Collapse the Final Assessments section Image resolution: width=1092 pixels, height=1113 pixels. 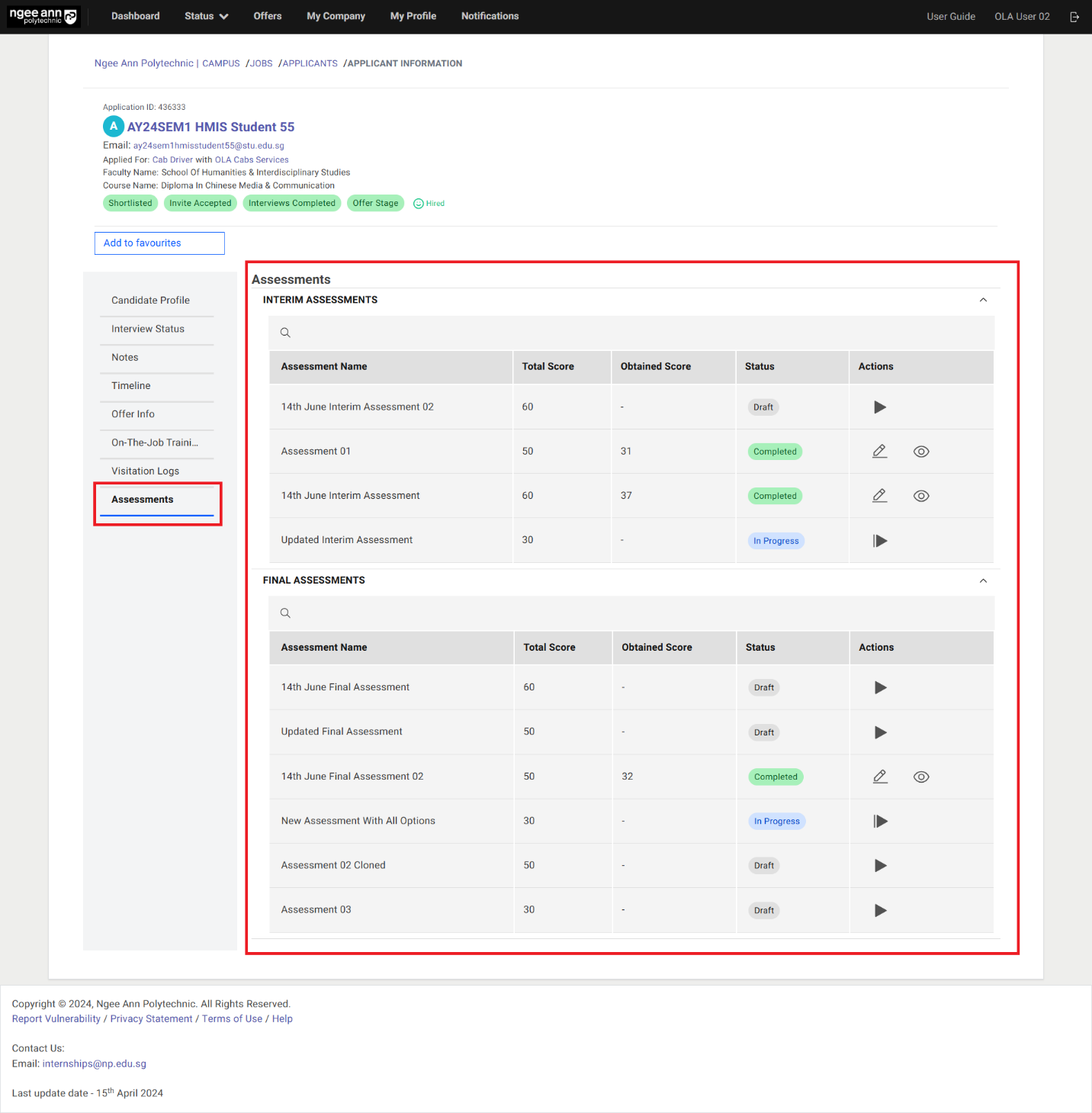[x=982, y=580]
